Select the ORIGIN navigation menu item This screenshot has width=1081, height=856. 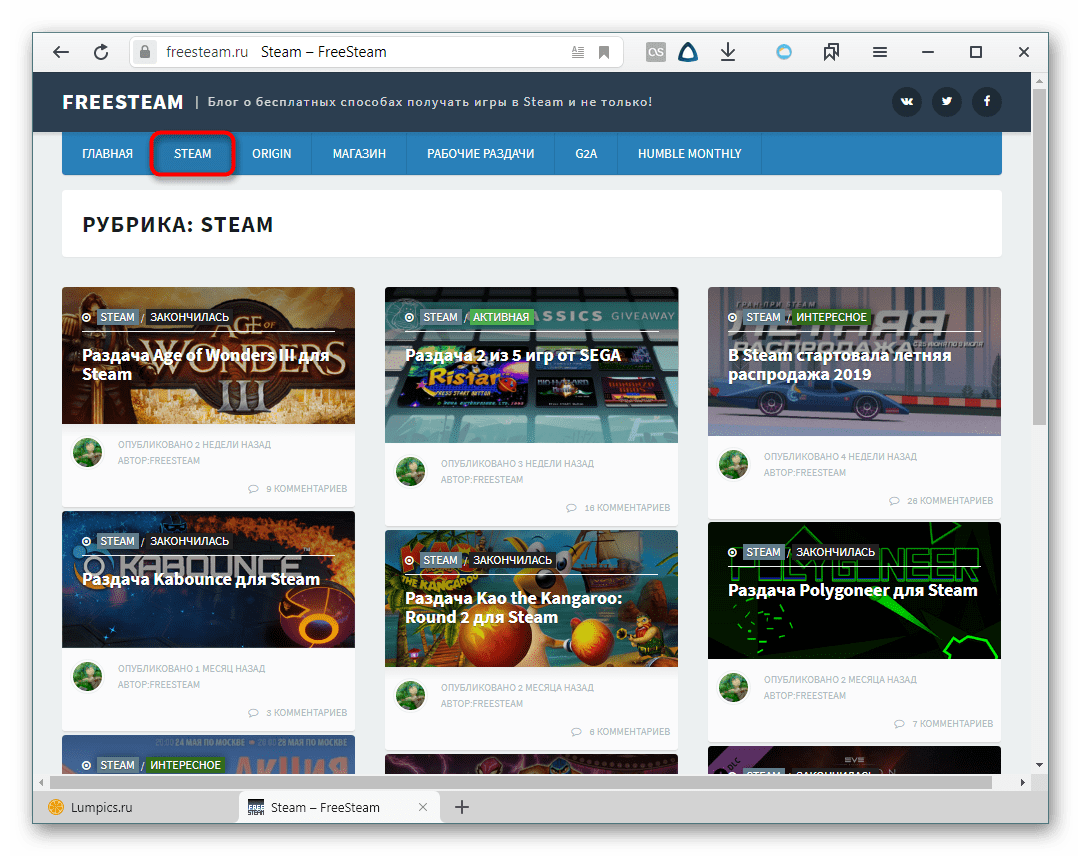coord(271,154)
